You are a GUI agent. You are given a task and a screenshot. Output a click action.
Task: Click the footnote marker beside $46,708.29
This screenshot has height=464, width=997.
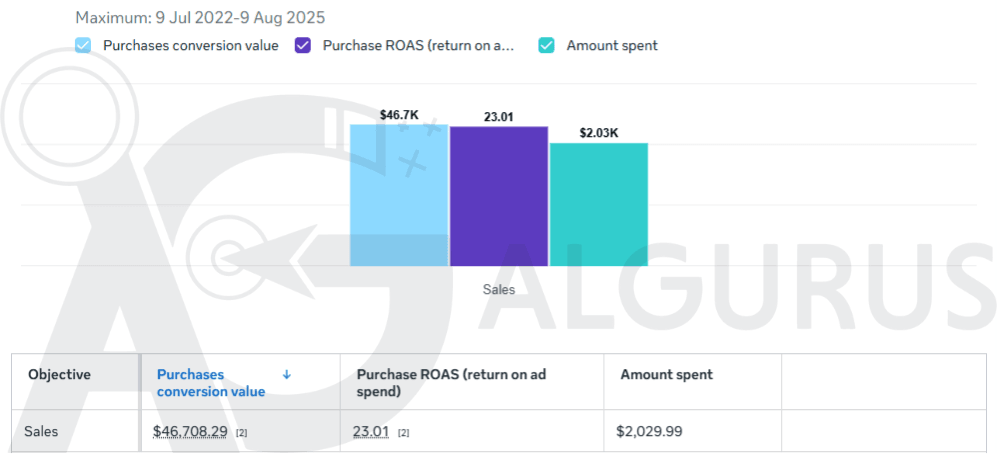point(242,433)
